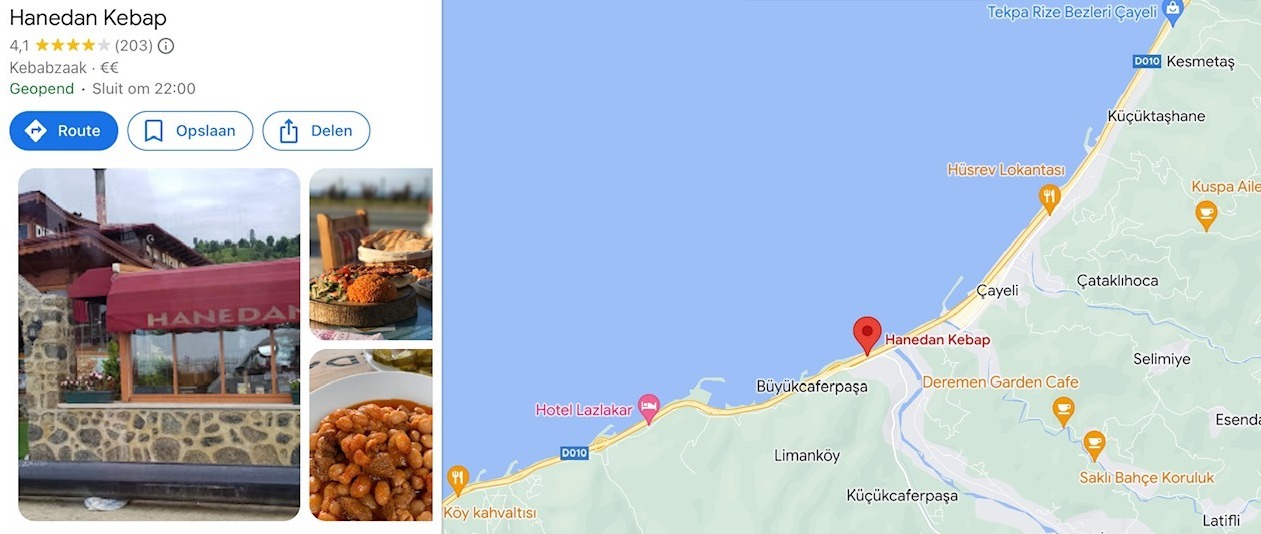1261x534 pixels.
Task: Click the red Hanedan Kebap map pin
Action: (x=867, y=335)
